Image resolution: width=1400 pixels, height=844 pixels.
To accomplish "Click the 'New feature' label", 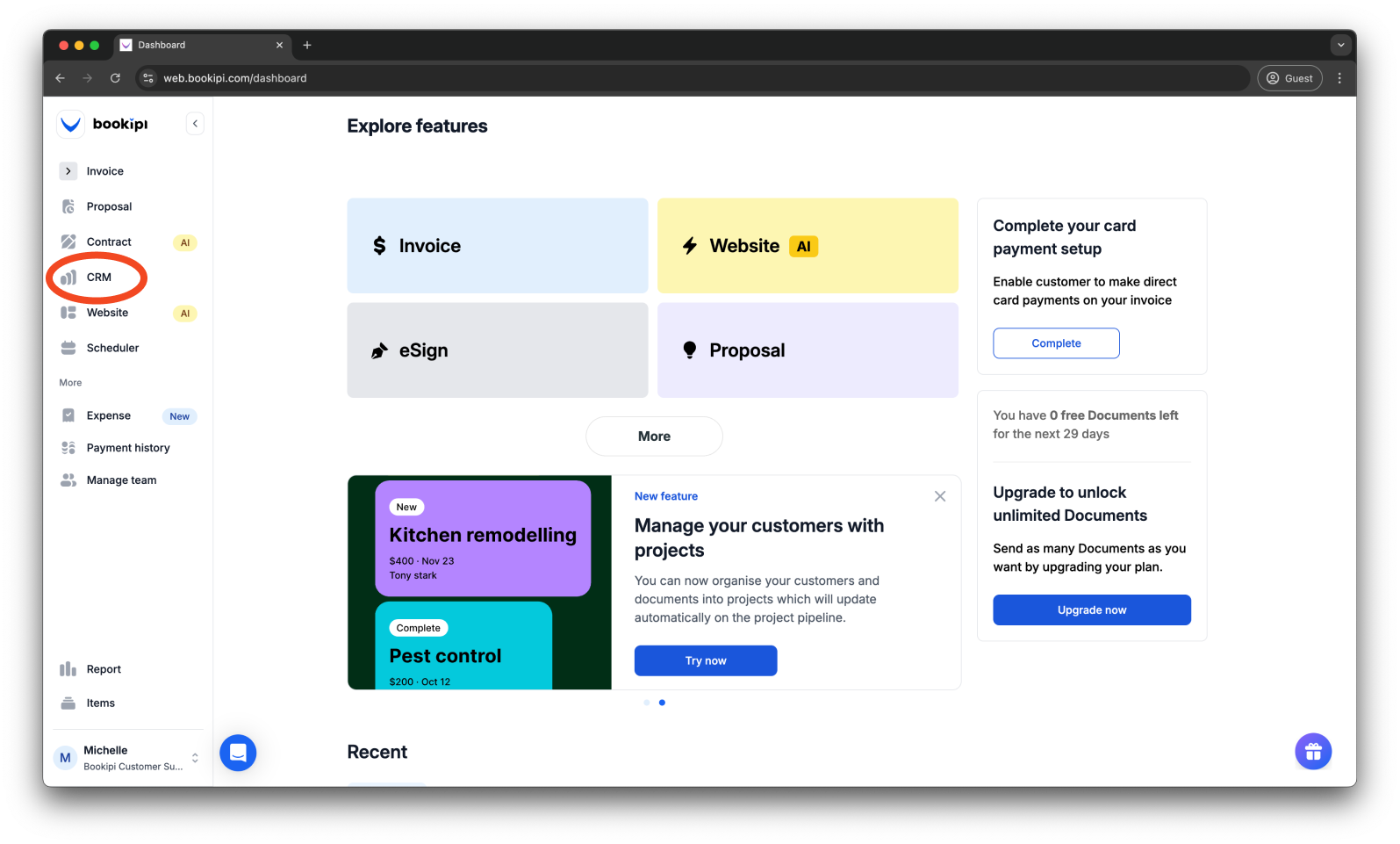I will coord(666,496).
